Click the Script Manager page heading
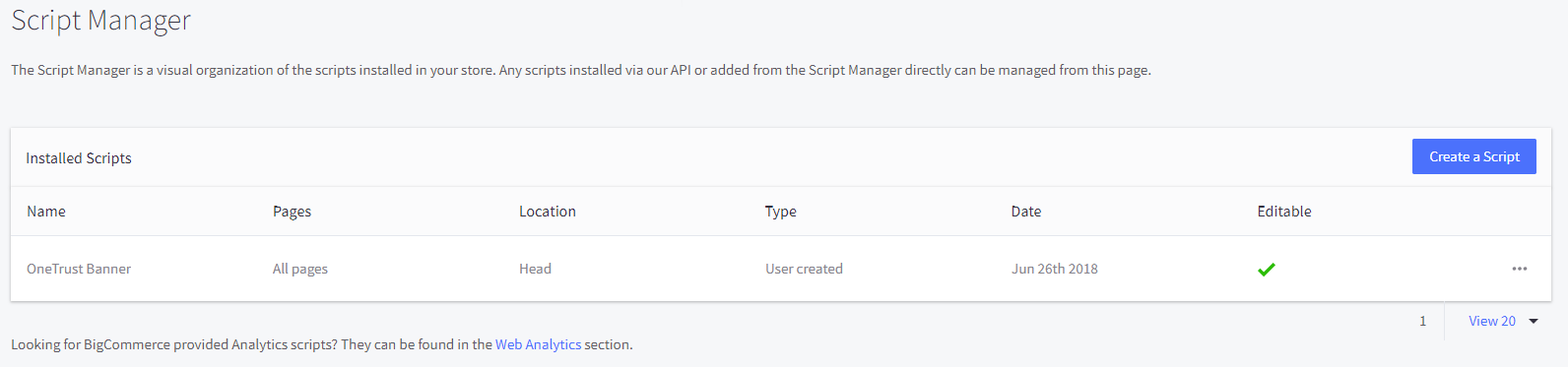 click(100, 21)
